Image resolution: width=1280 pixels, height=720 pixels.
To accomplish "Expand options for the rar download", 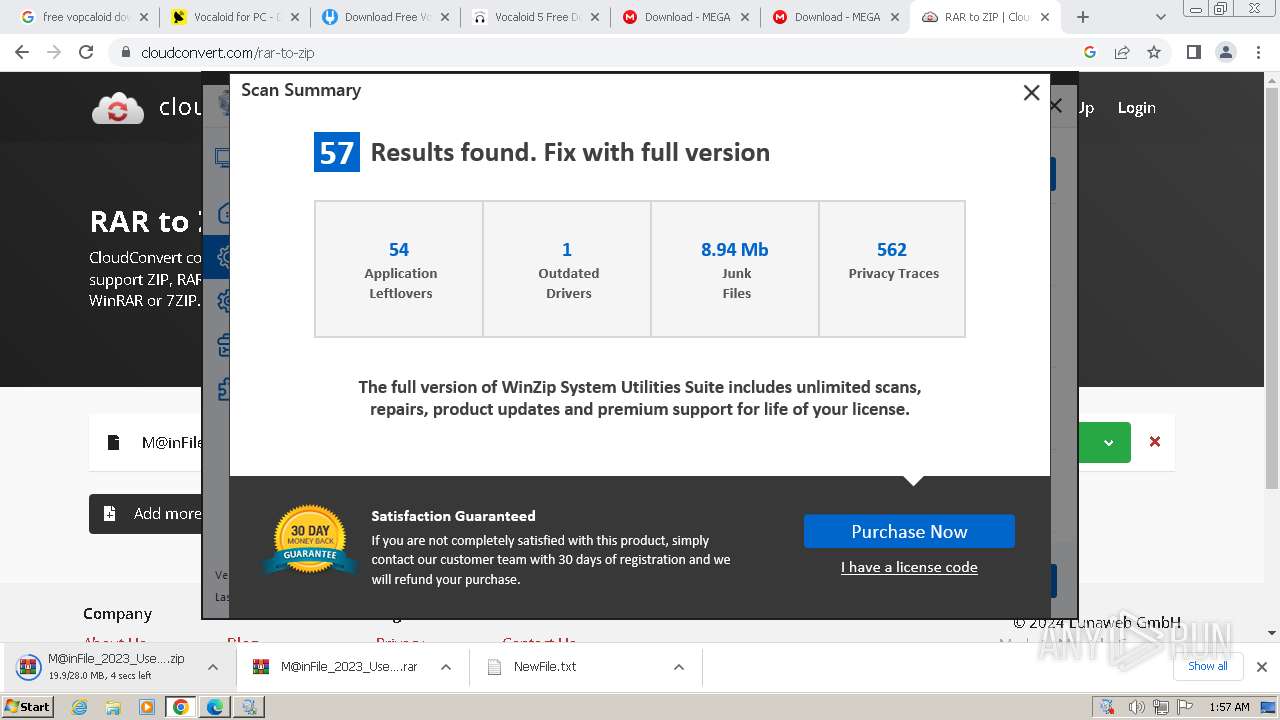I will pyautogui.click(x=446, y=667).
